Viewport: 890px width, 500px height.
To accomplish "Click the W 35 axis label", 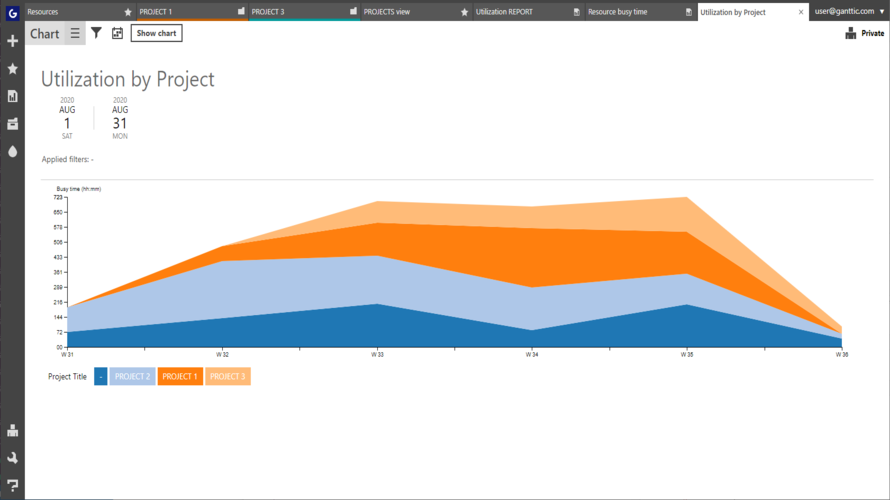I will click(x=687, y=355).
